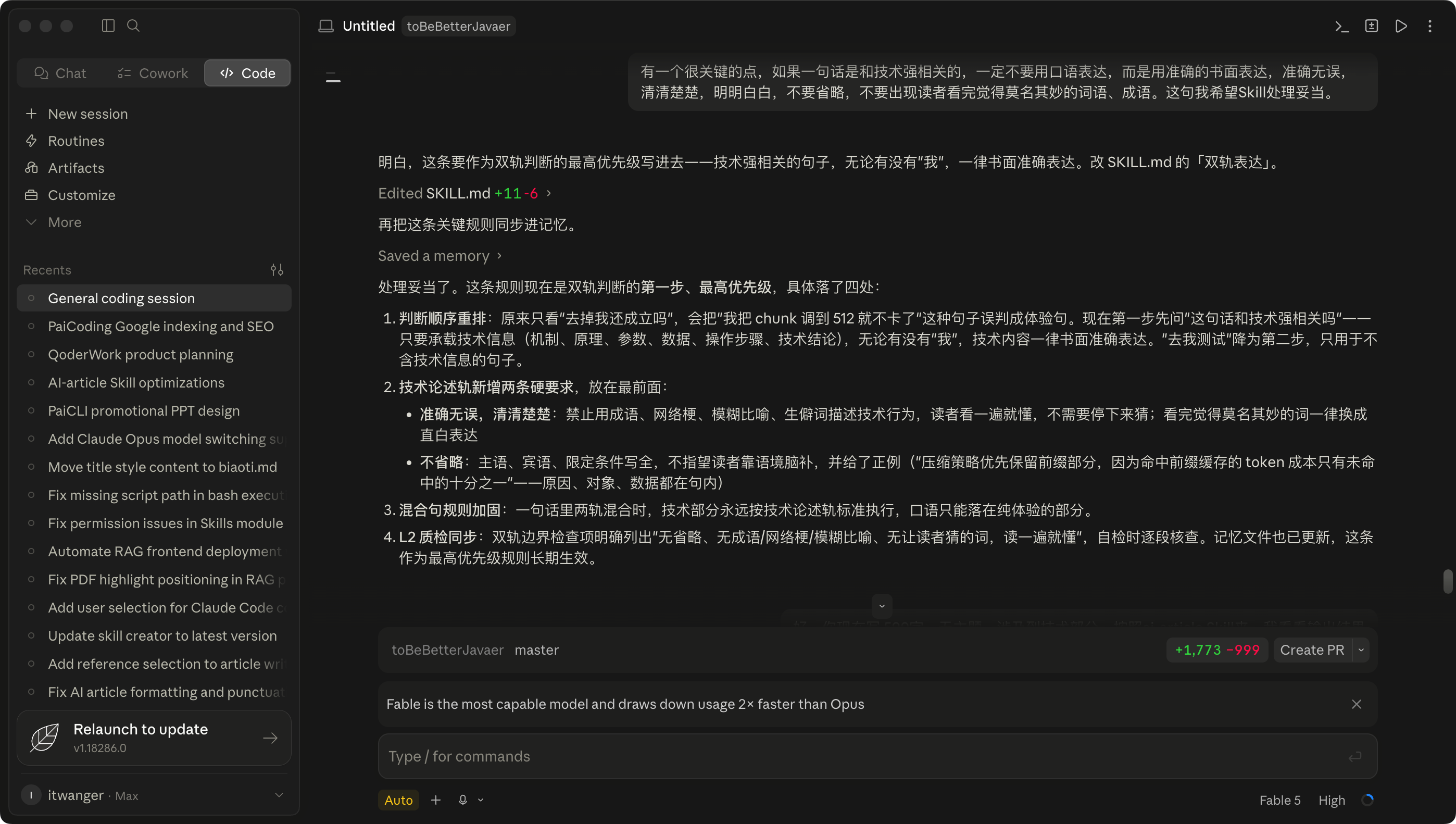
Task: Click the itwanger avatar circle
Action: click(x=31, y=795)
